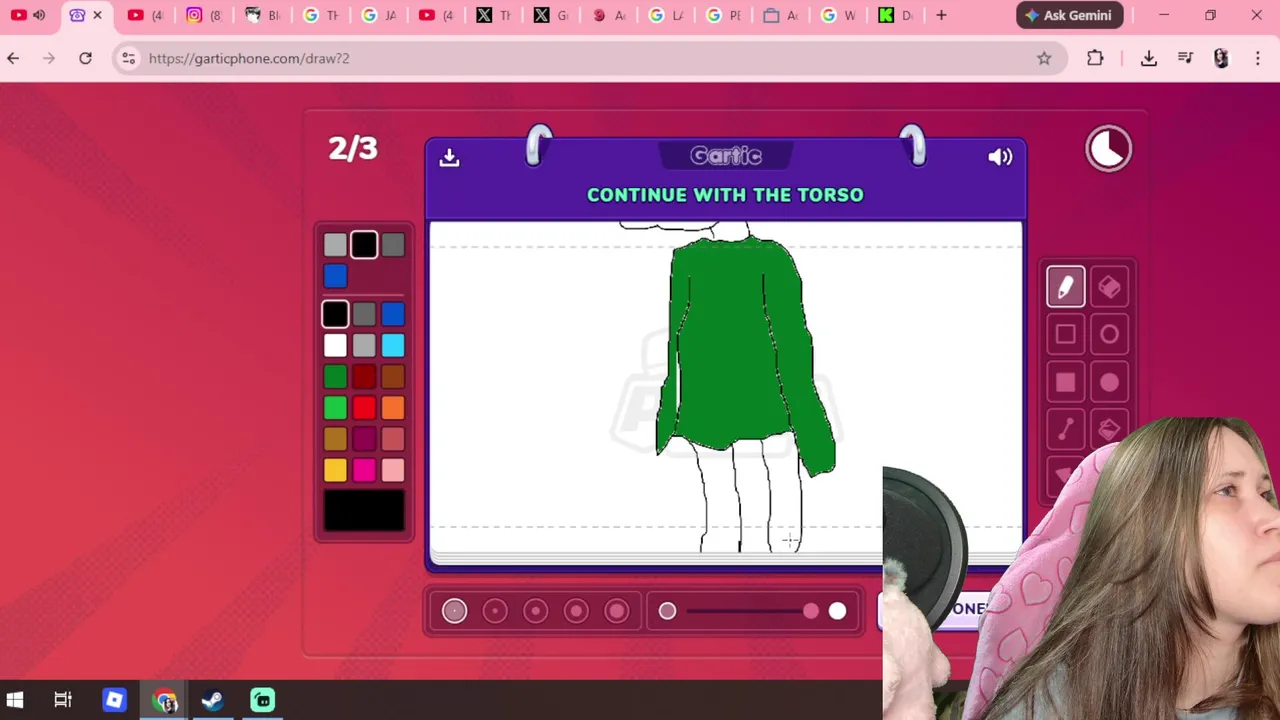Pick the bright red color swatch
This screenshot has width=1280, height=720.
(364, 408)
